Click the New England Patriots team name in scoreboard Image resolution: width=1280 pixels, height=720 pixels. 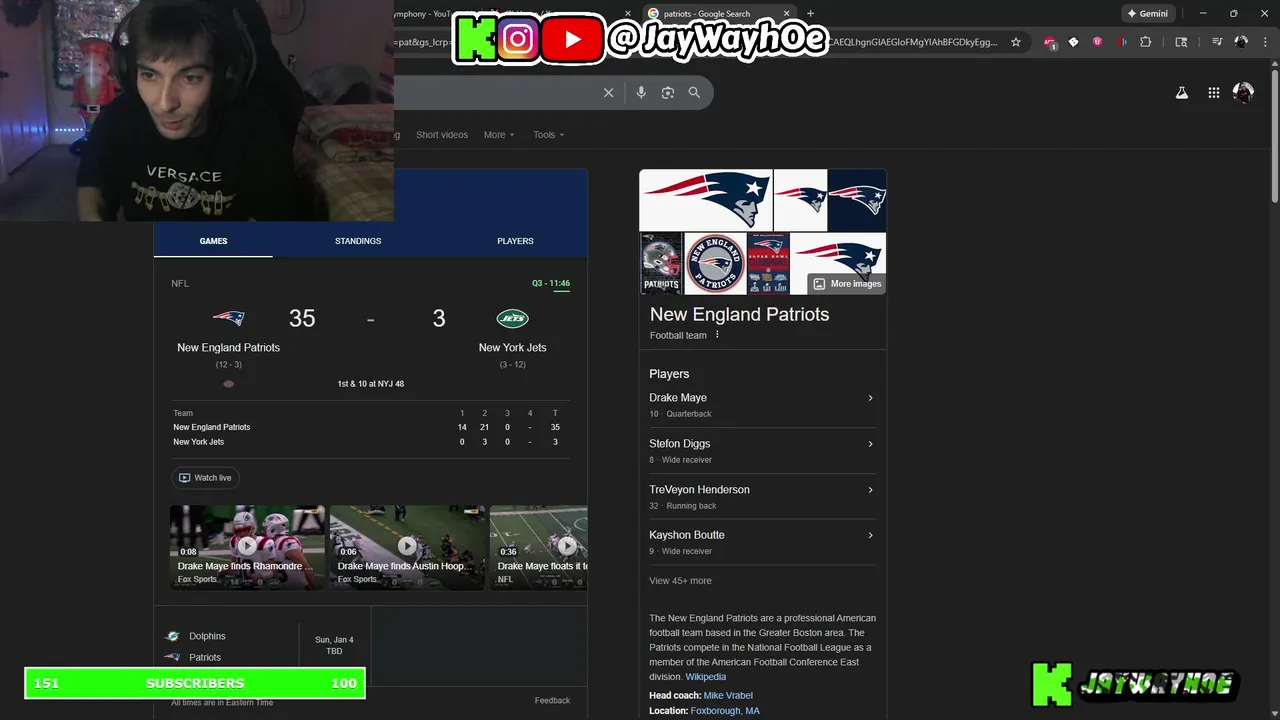[x=229, y=348]
